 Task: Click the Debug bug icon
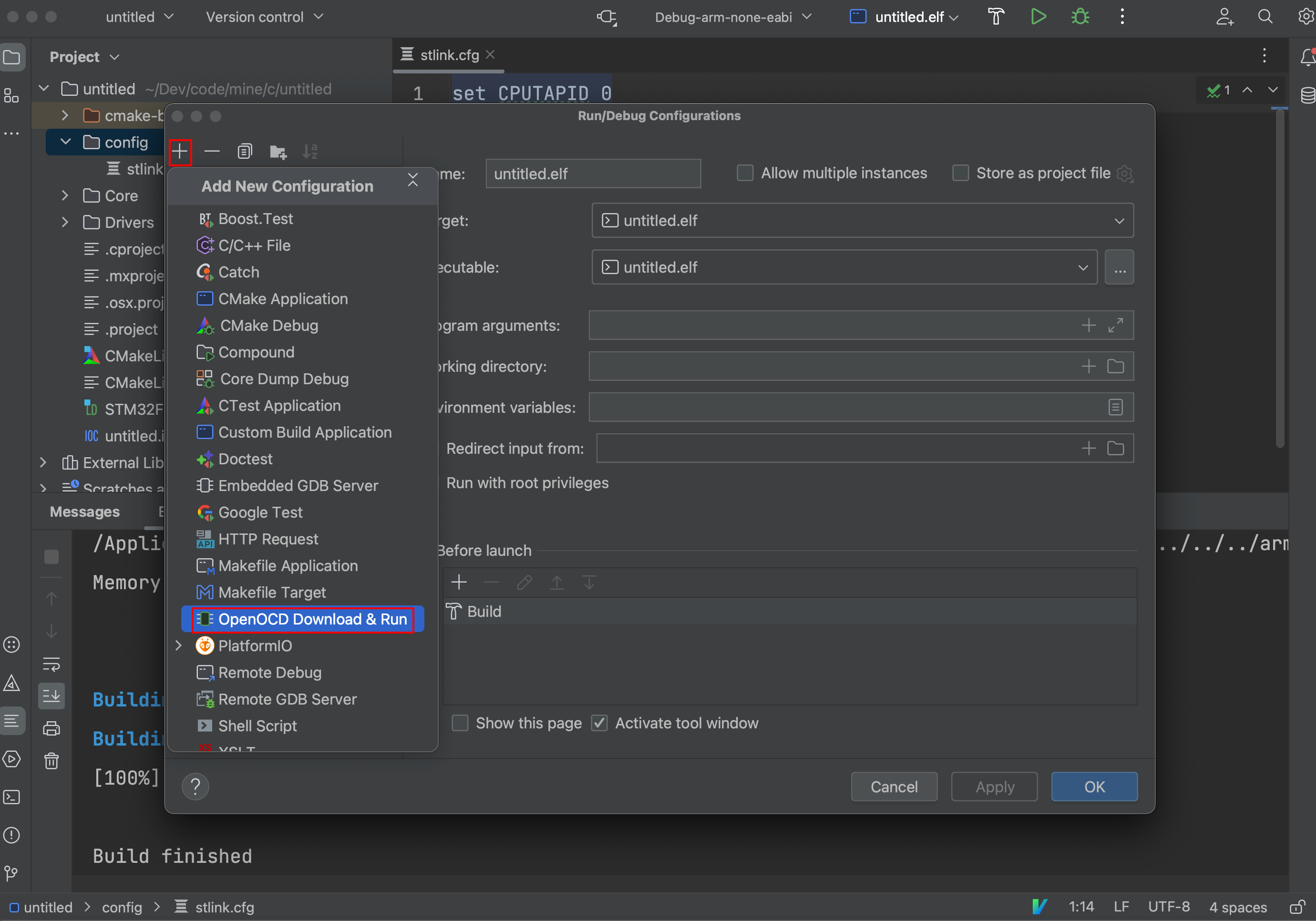pyautogui.click(x=1080, y=17)
